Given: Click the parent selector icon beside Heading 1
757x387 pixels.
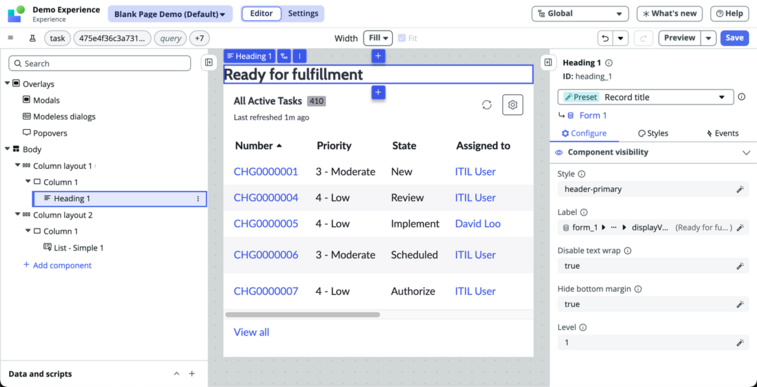Looking at the screenshot, I should click(284, 56).
